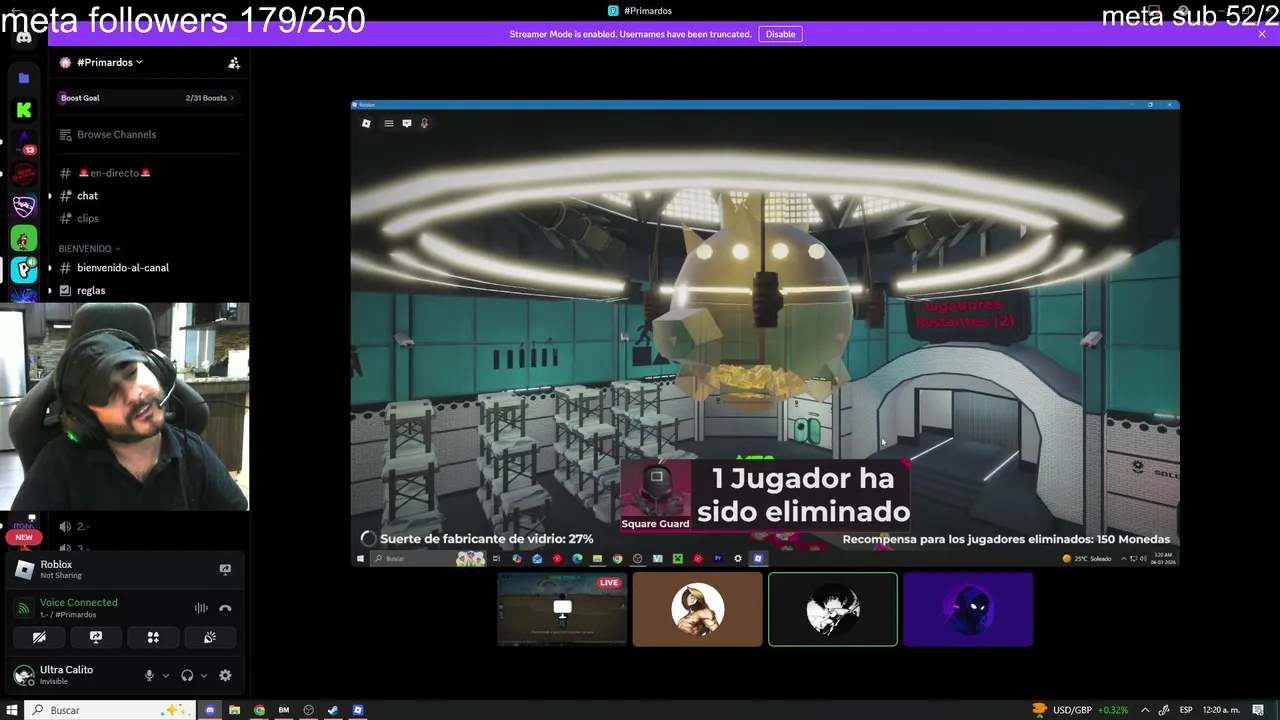Click the streamed Roblox menu icon
This screenshot has width=1280, height=720.
[x=389, y=123]
